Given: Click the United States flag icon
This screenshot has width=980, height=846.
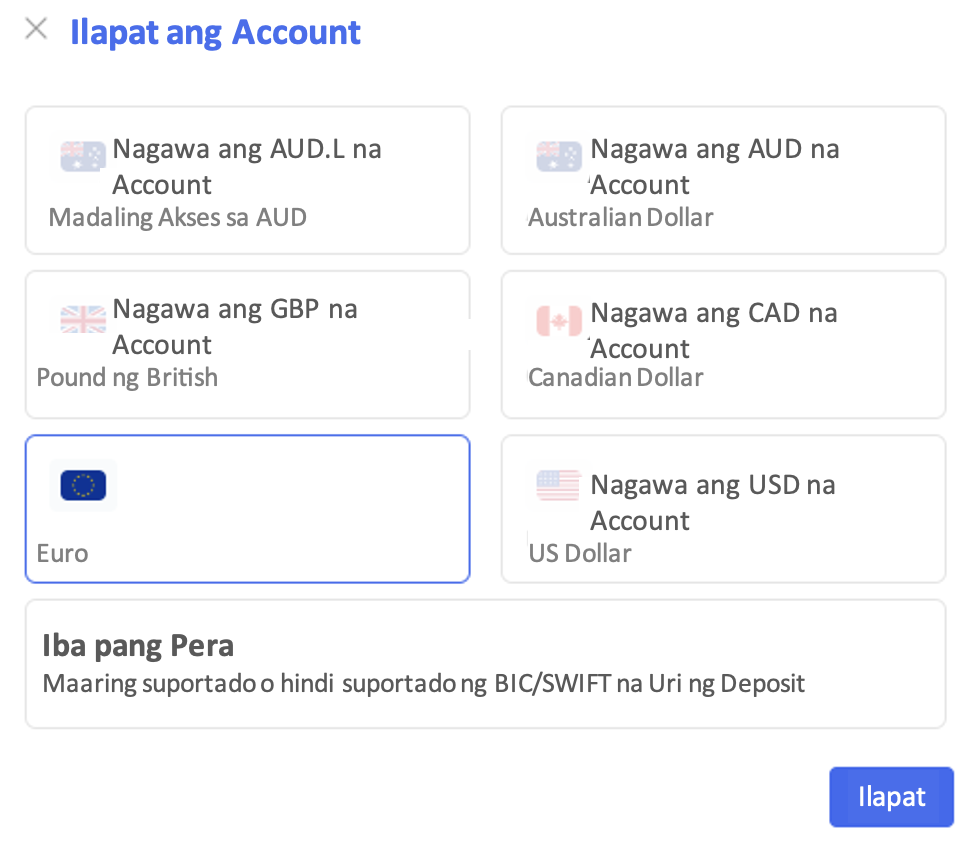Looking at the screenshot, I should point(558,485).
